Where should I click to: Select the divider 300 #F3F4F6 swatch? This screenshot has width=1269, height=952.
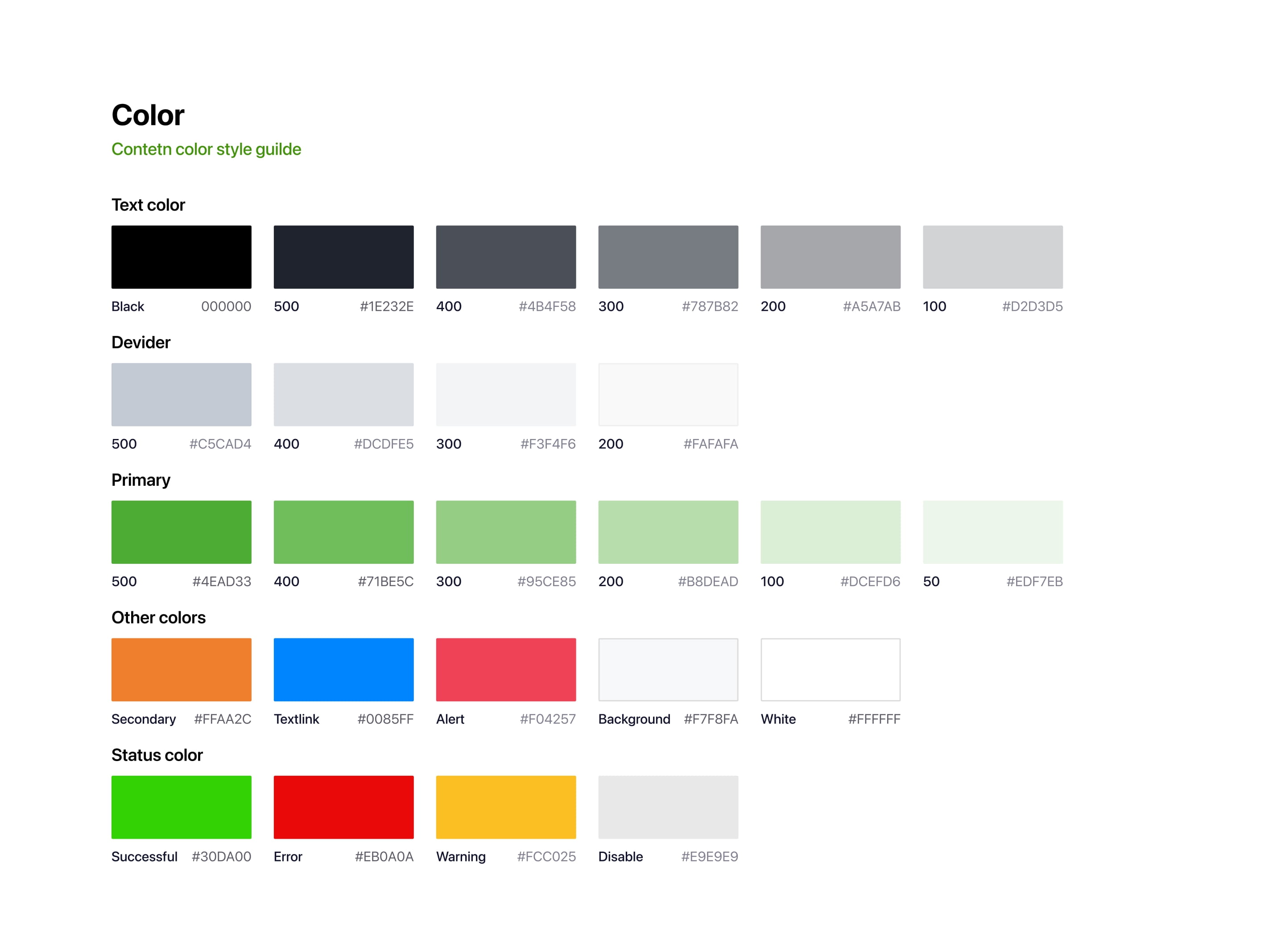point(506,395)
